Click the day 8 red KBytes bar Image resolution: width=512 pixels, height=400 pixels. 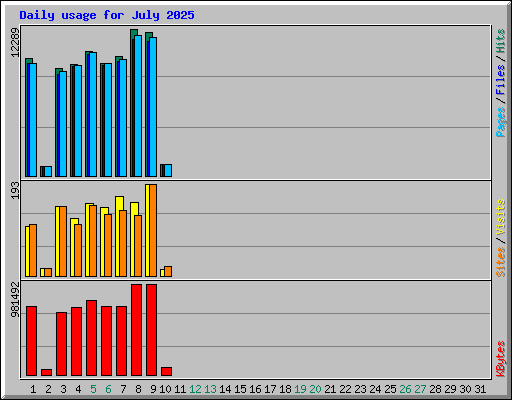pyautogui.click(x=136, y=330)
